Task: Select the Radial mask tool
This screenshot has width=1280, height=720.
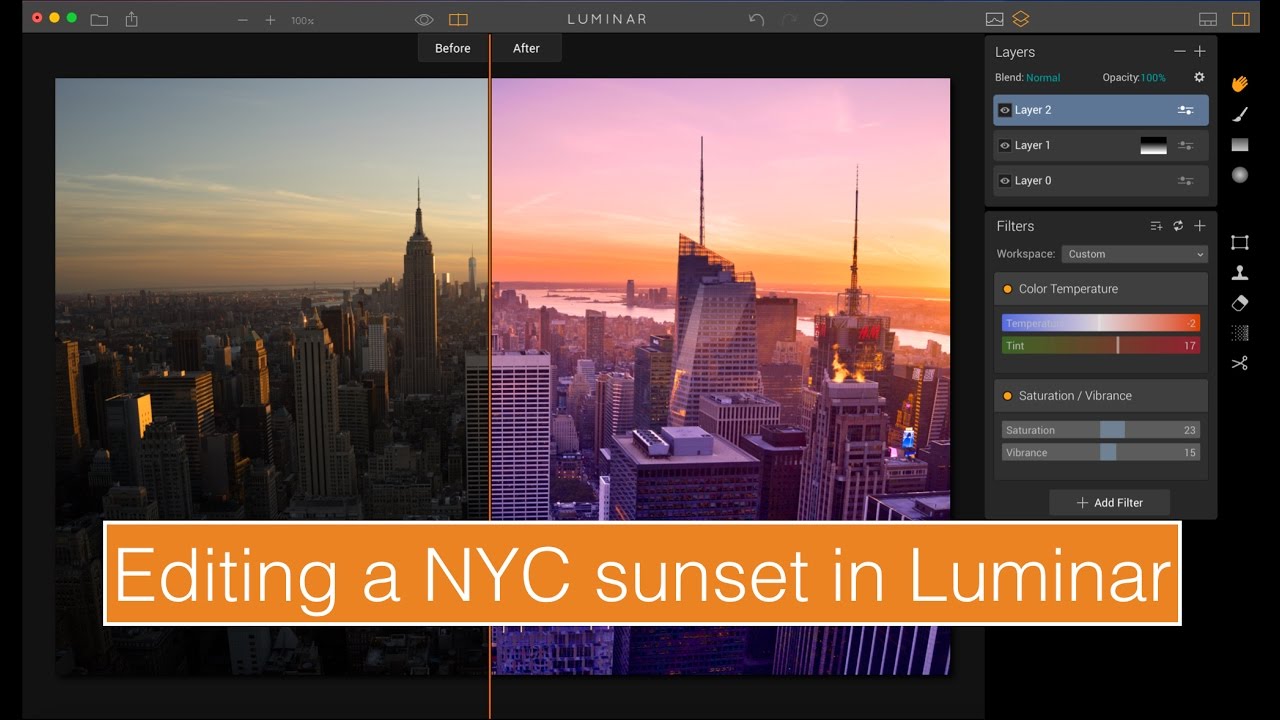Action: [1240, 175]
